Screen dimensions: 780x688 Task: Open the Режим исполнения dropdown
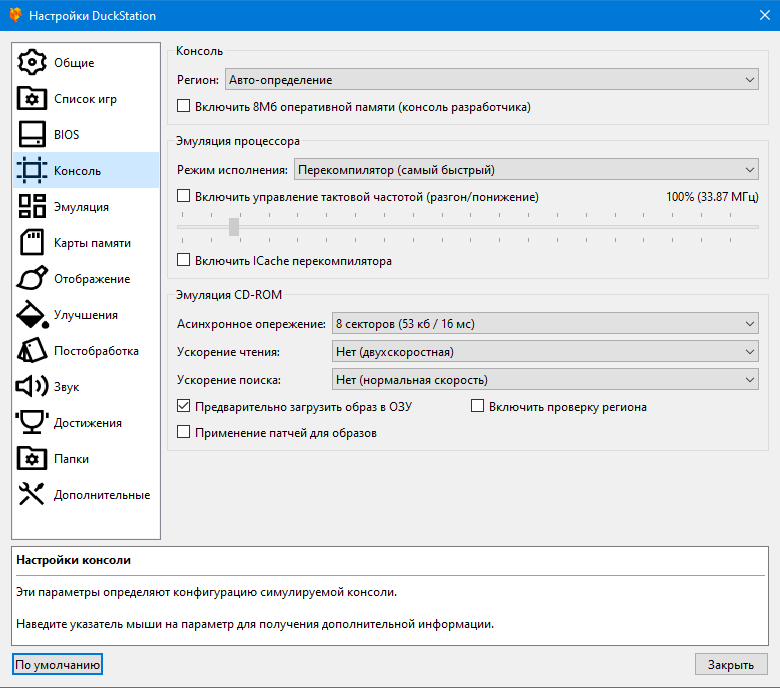[x=526, y=170]
